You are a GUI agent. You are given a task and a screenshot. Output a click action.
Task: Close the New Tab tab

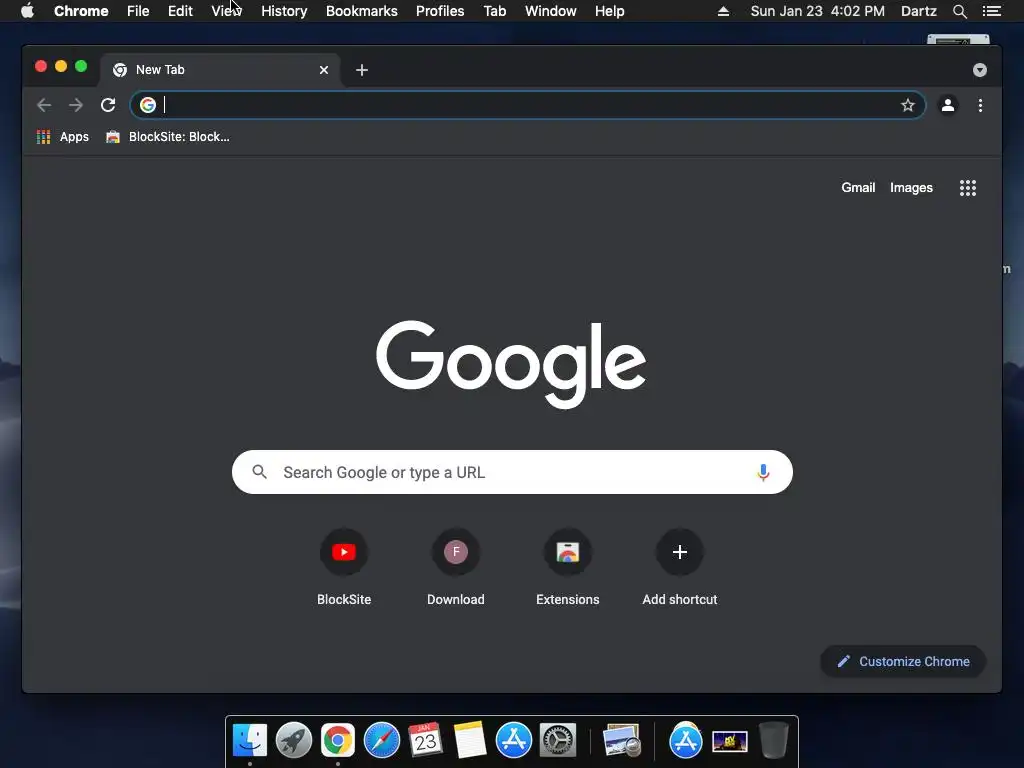click(x=324, y=70)
